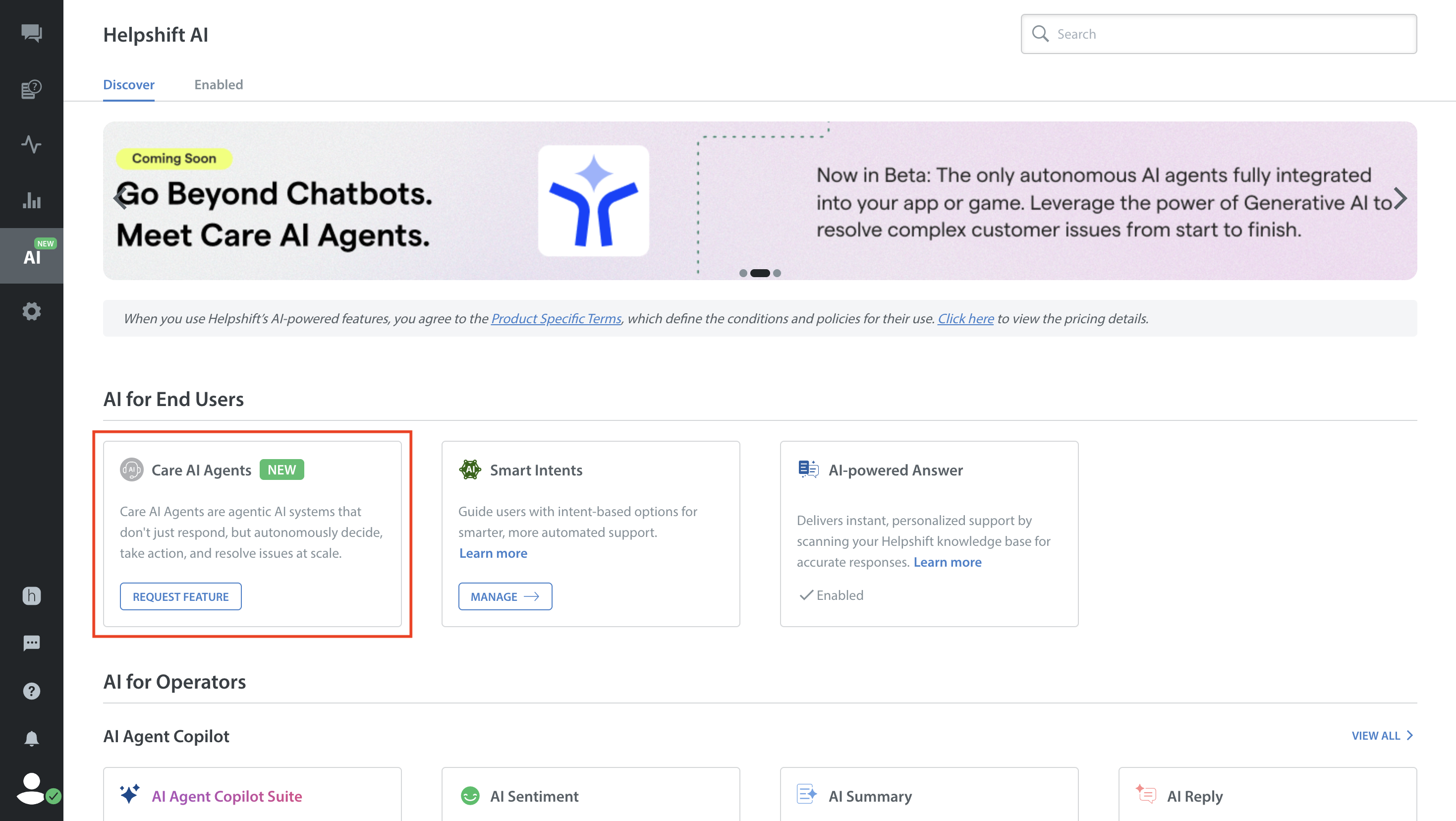This screenshot has width=1456, height=821.
Task: Go to previous banner slide arrow
Action: pyautogui.click(x=120, y=198)
